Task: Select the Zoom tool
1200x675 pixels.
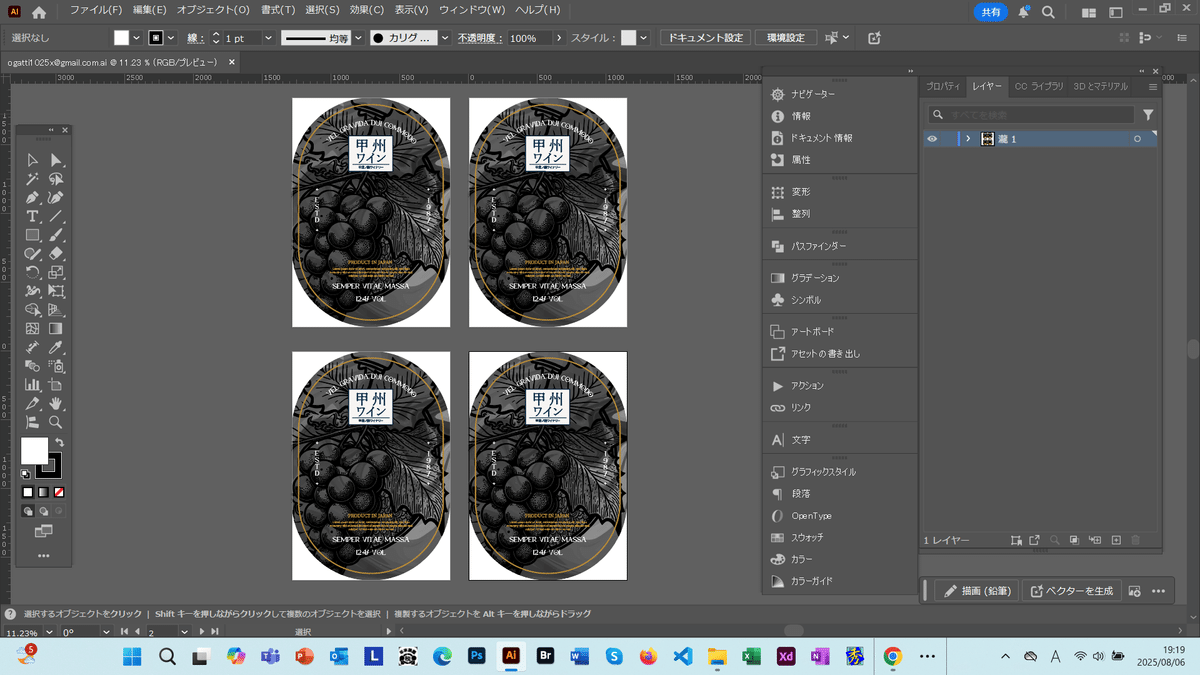Action: [55, 421]
